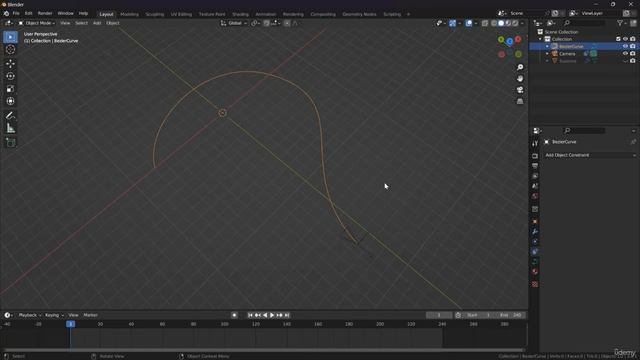Toggle Collection viewport visibility eye
This screenshot has width=640, height=360.
click(625, 39)
